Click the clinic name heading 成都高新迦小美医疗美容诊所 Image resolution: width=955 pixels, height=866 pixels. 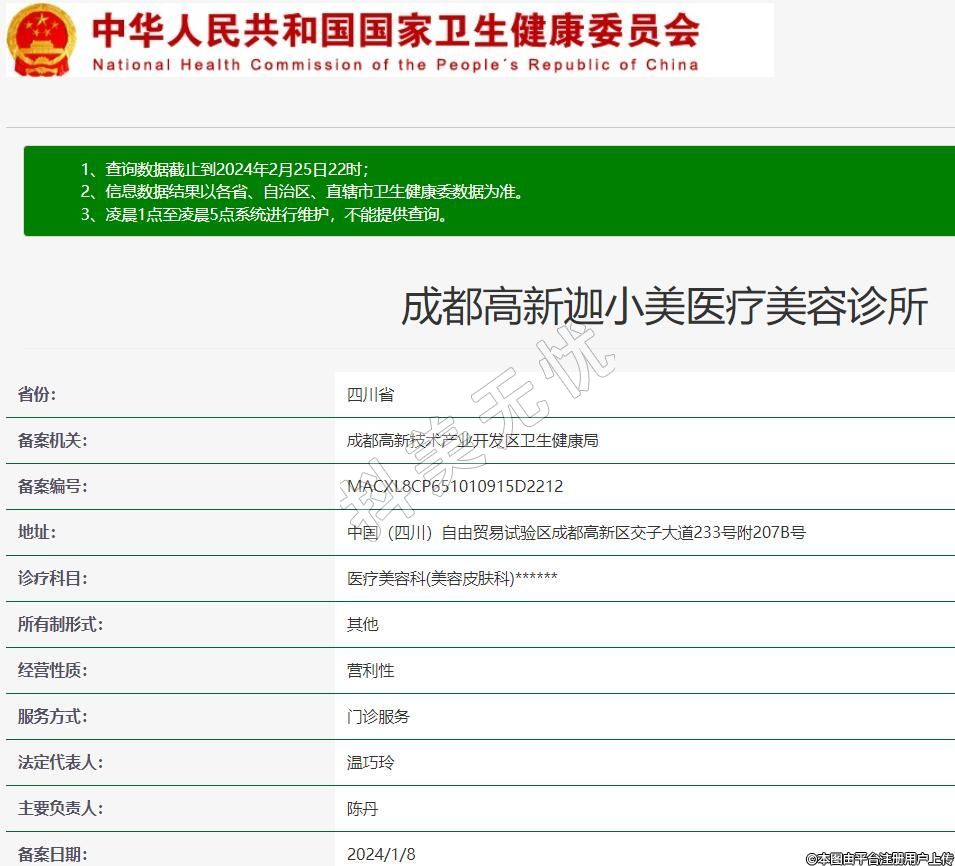point(664,306)
